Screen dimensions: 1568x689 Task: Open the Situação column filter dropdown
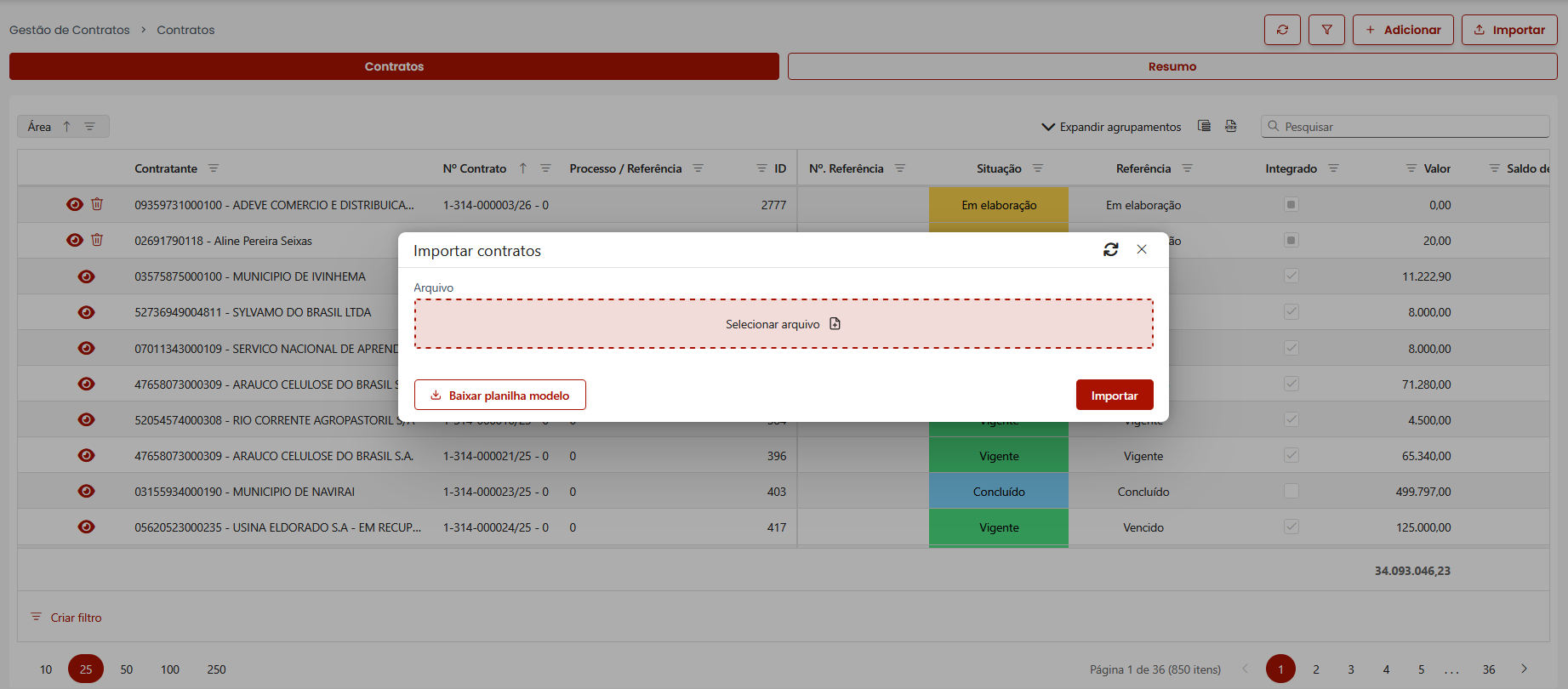[x=1037, y=168]
